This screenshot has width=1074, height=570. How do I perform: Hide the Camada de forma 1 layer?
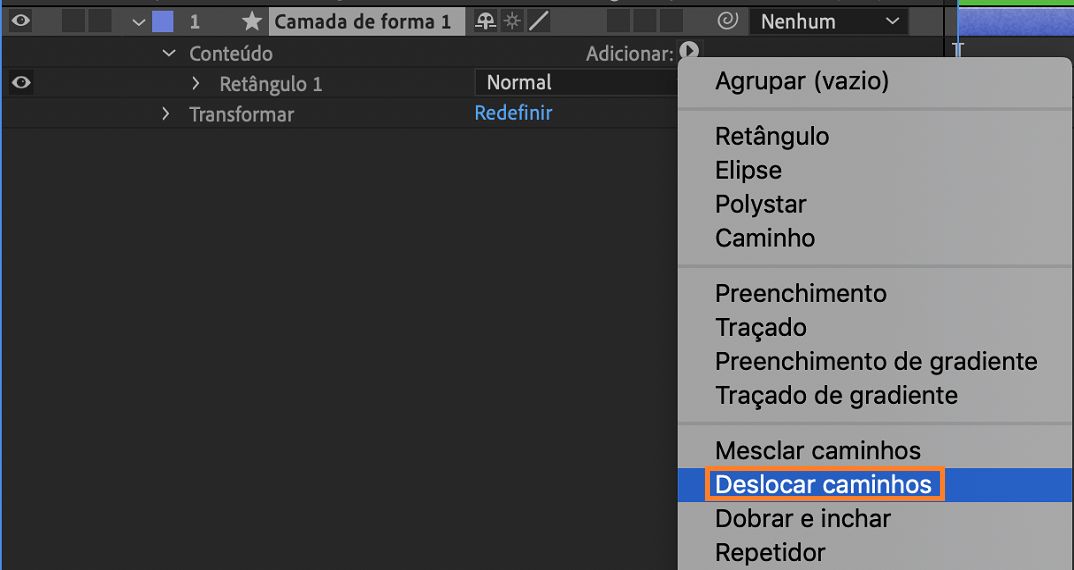tap(20, 20)
